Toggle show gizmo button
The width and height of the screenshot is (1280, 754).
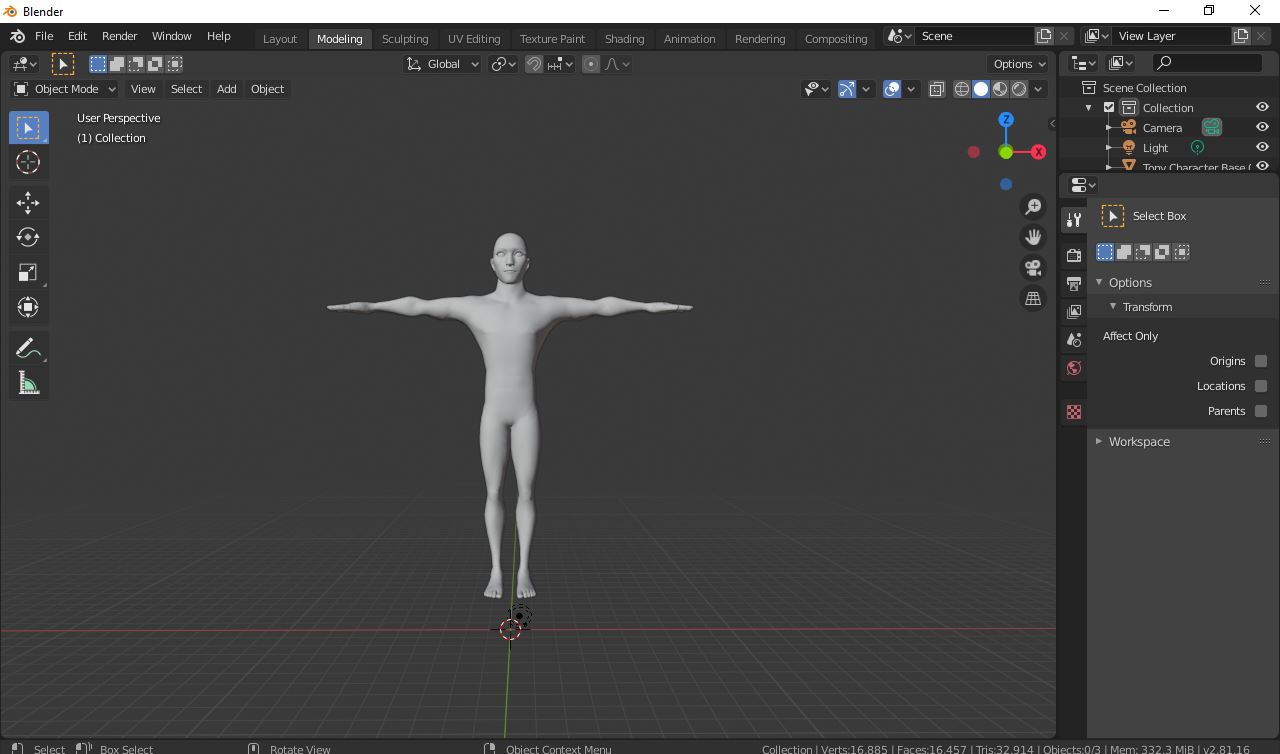pyautogui.click(x=847, y=89)
